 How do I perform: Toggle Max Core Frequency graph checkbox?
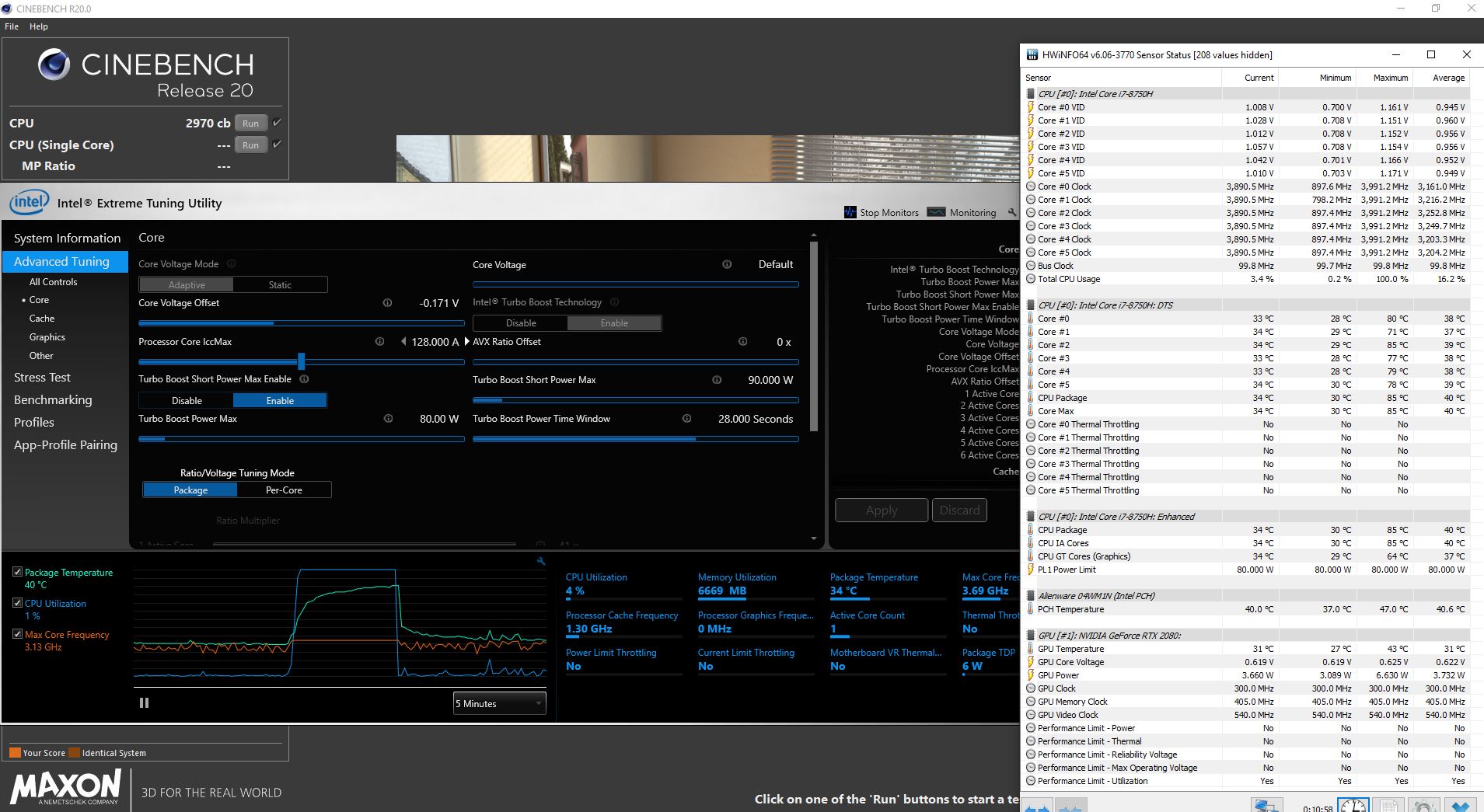pos(17,634)
